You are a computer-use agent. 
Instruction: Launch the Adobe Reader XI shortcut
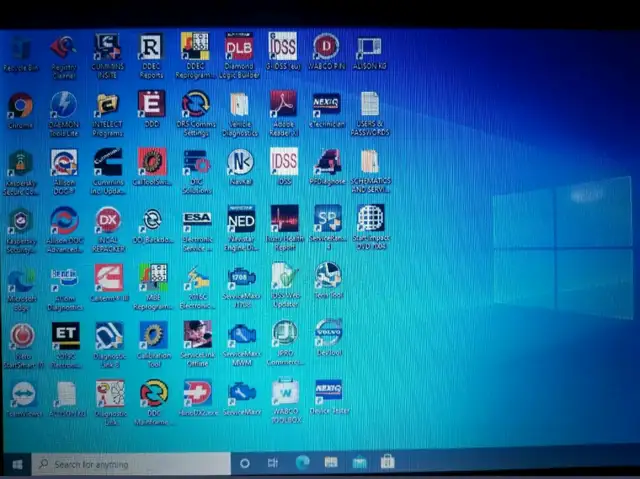(x=283, y=104)
